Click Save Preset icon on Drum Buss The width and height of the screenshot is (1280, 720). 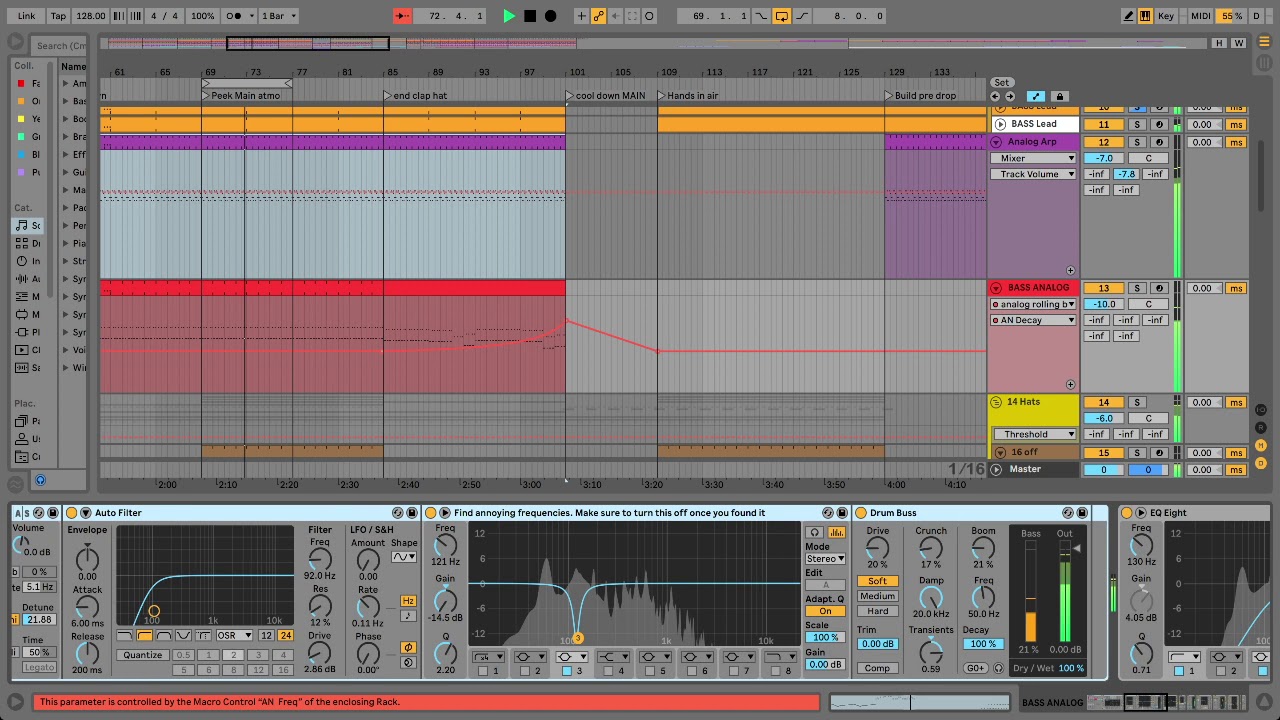coord(1083,513)
